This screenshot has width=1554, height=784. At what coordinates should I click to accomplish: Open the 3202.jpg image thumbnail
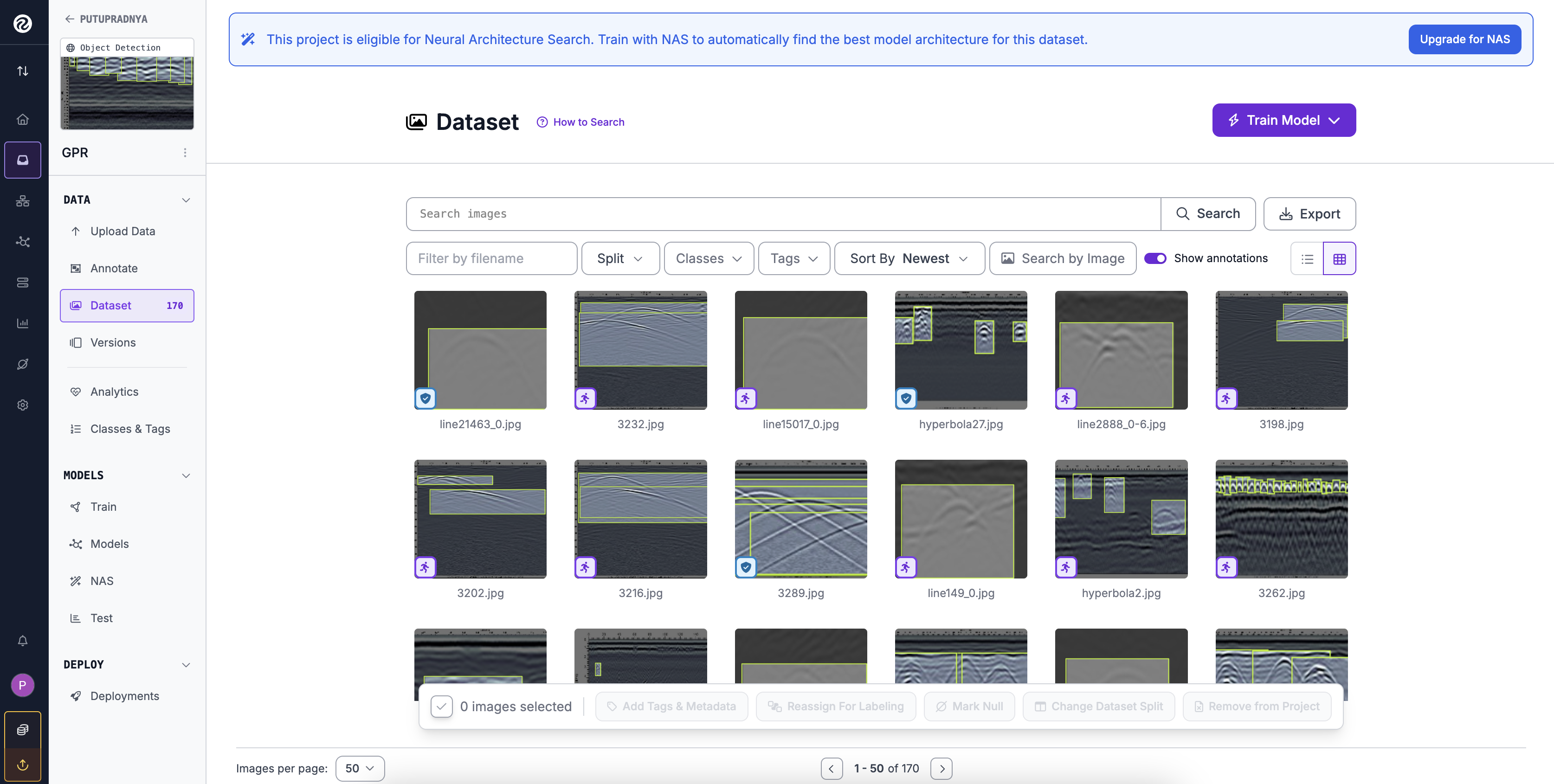click(x=480, y=519)
